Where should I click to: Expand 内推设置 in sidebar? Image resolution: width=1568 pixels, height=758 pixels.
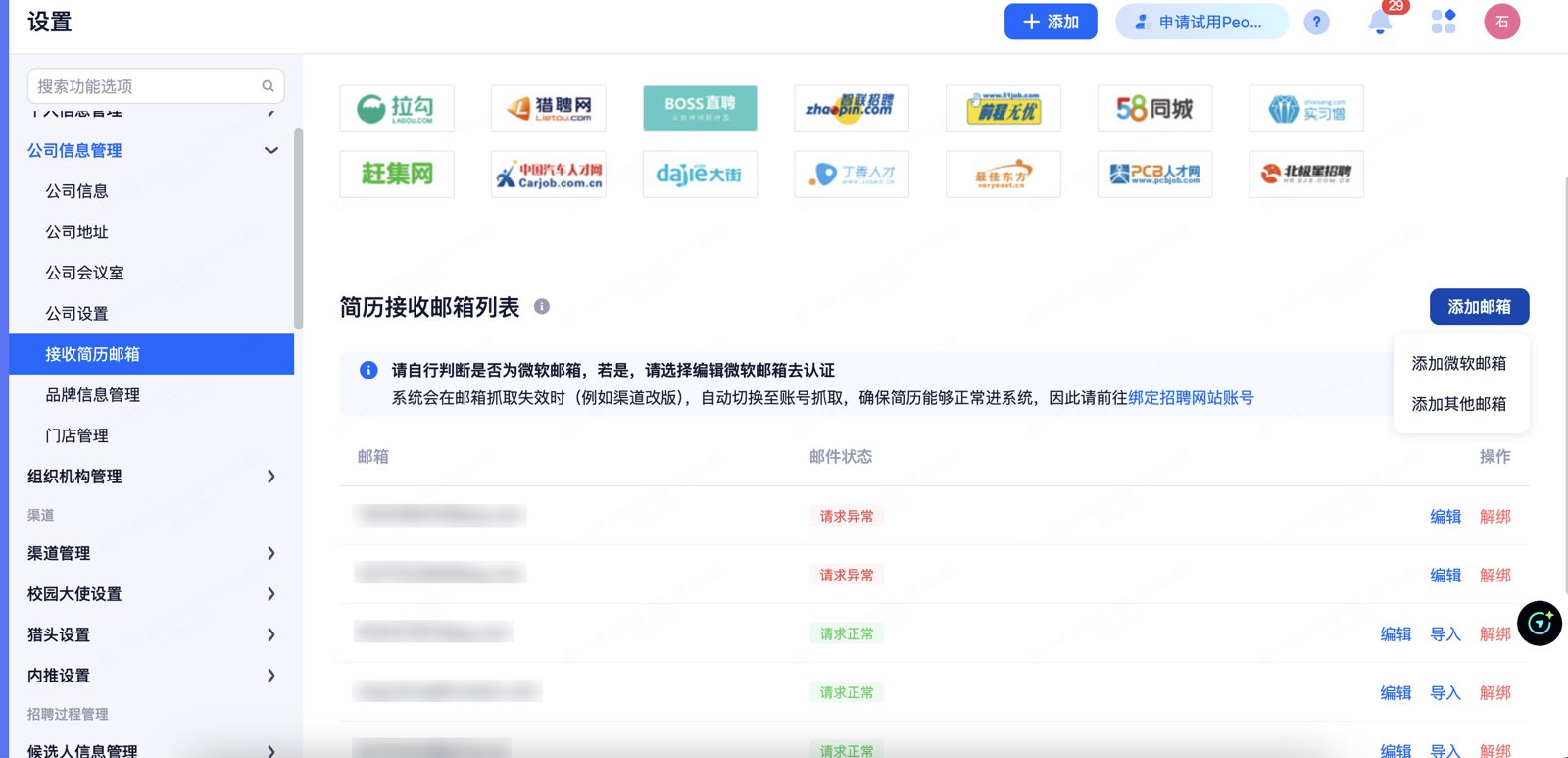tap(271, 676)
